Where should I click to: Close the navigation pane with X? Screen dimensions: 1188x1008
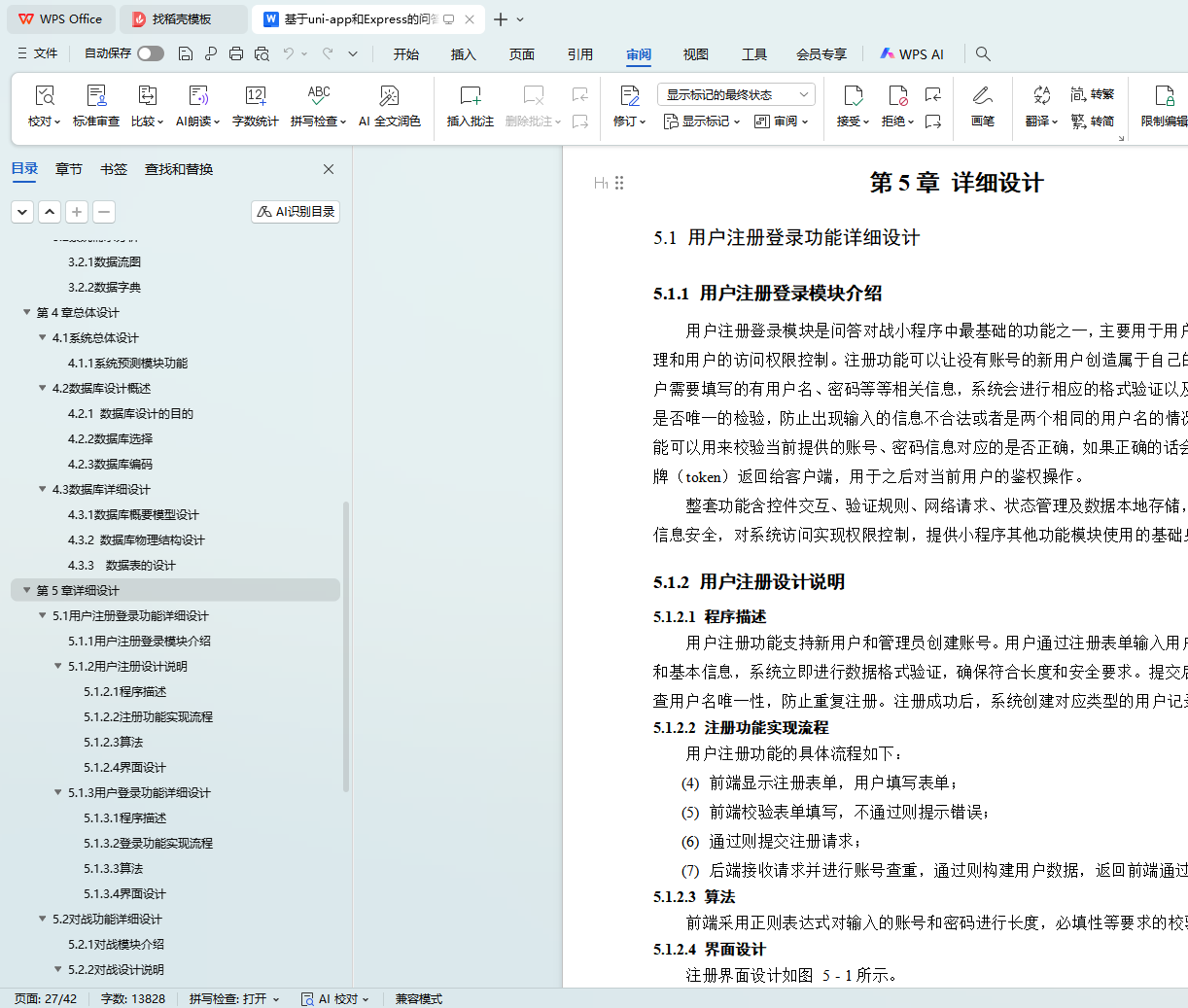329,169
